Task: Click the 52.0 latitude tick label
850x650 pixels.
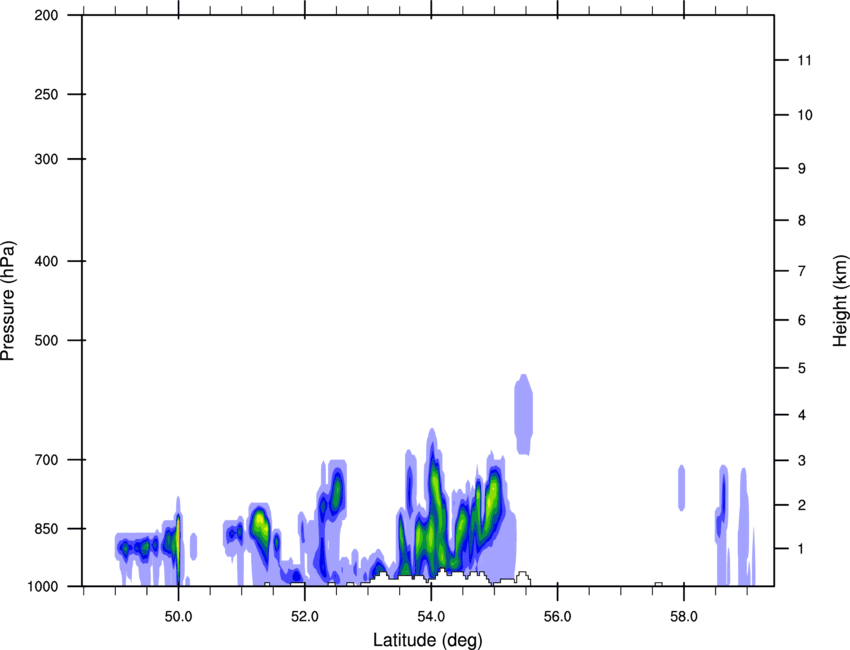Action: (x=305, y=617)
